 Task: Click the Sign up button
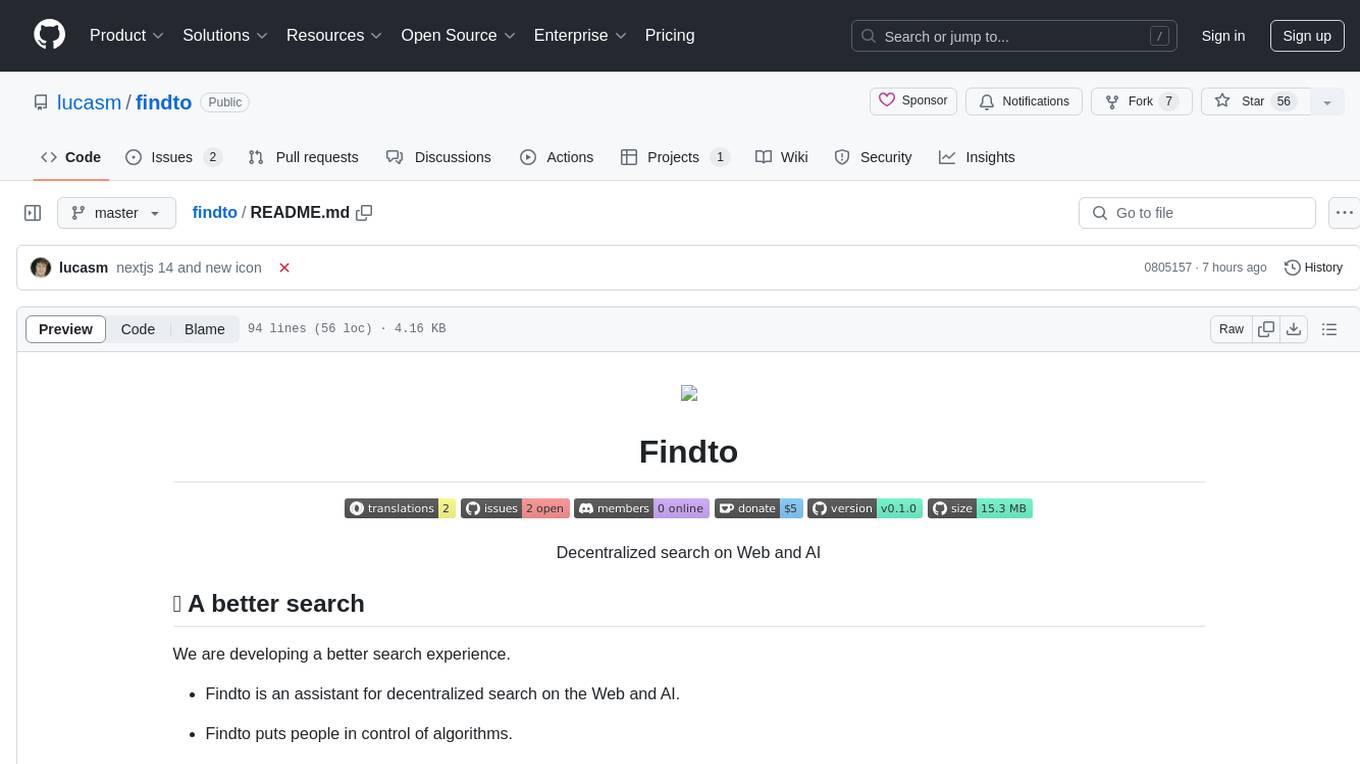click(1307, 36)
